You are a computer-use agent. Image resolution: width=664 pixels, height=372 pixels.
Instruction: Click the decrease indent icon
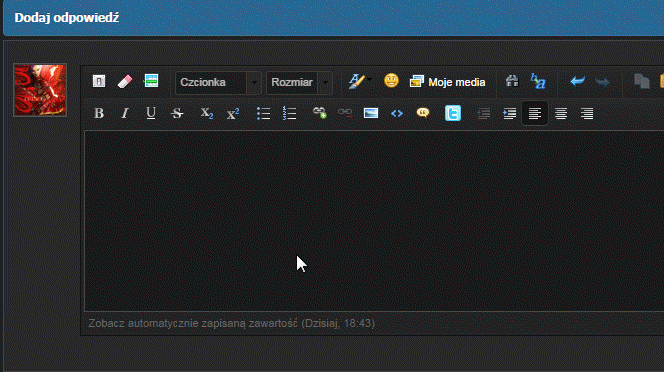(483, 113)
